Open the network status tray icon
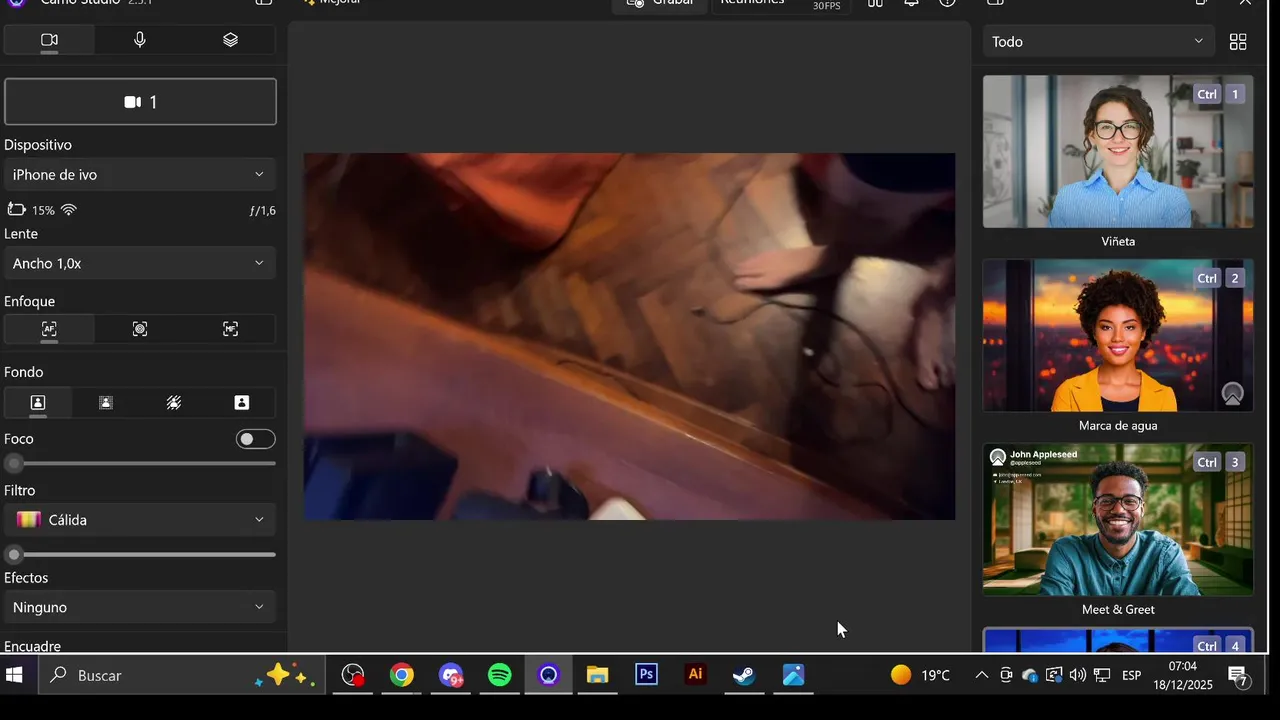The image size is (1280, 720). (1102, 675)
